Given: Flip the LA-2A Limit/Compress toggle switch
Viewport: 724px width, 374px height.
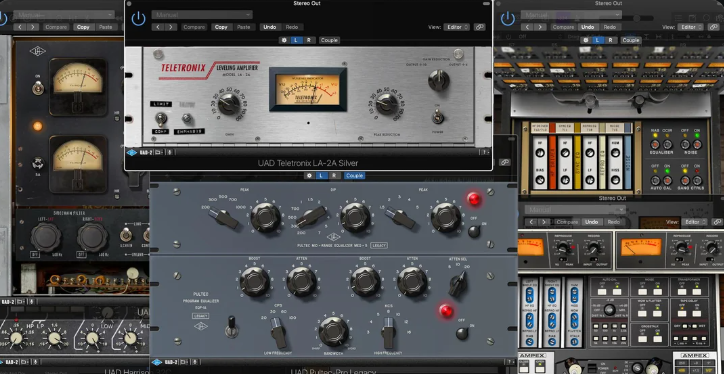Looking at the screenshot, I should (160, 120).
